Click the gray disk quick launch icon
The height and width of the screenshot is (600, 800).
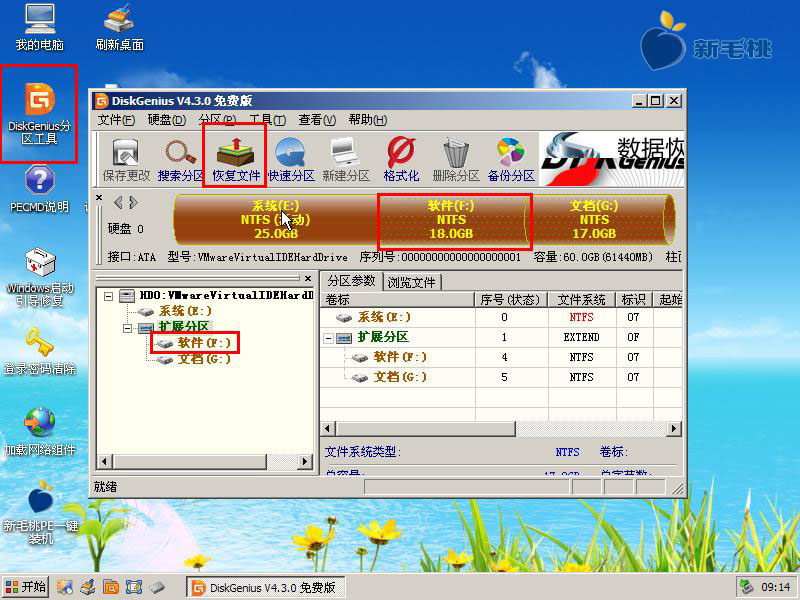(157, 587)
